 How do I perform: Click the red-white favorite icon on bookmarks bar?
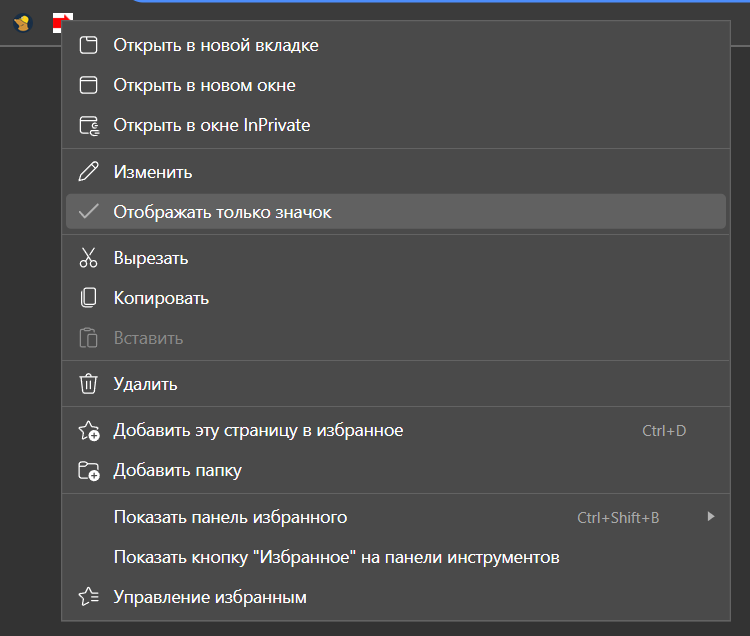click(x=61, y=20)
